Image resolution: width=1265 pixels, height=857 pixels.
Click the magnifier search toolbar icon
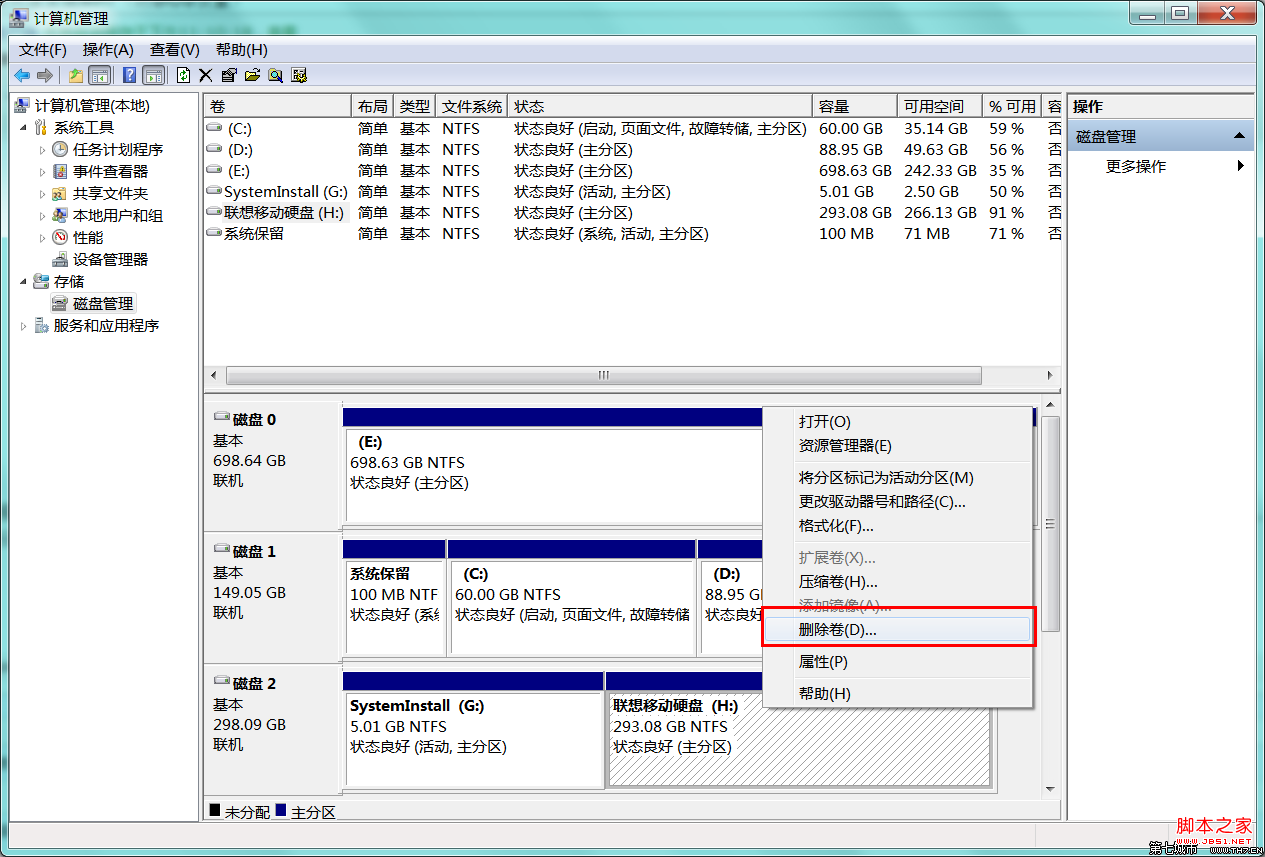[274, 75]
